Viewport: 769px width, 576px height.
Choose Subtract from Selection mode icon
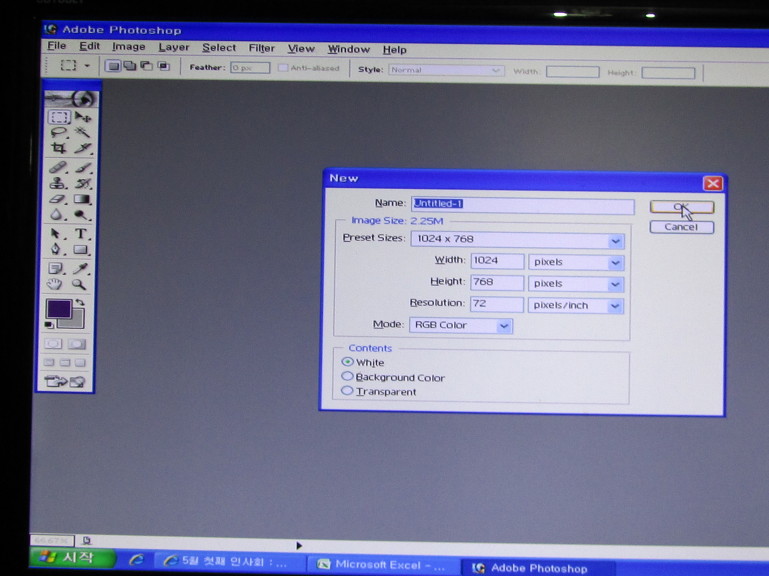(x=146, y=65)
